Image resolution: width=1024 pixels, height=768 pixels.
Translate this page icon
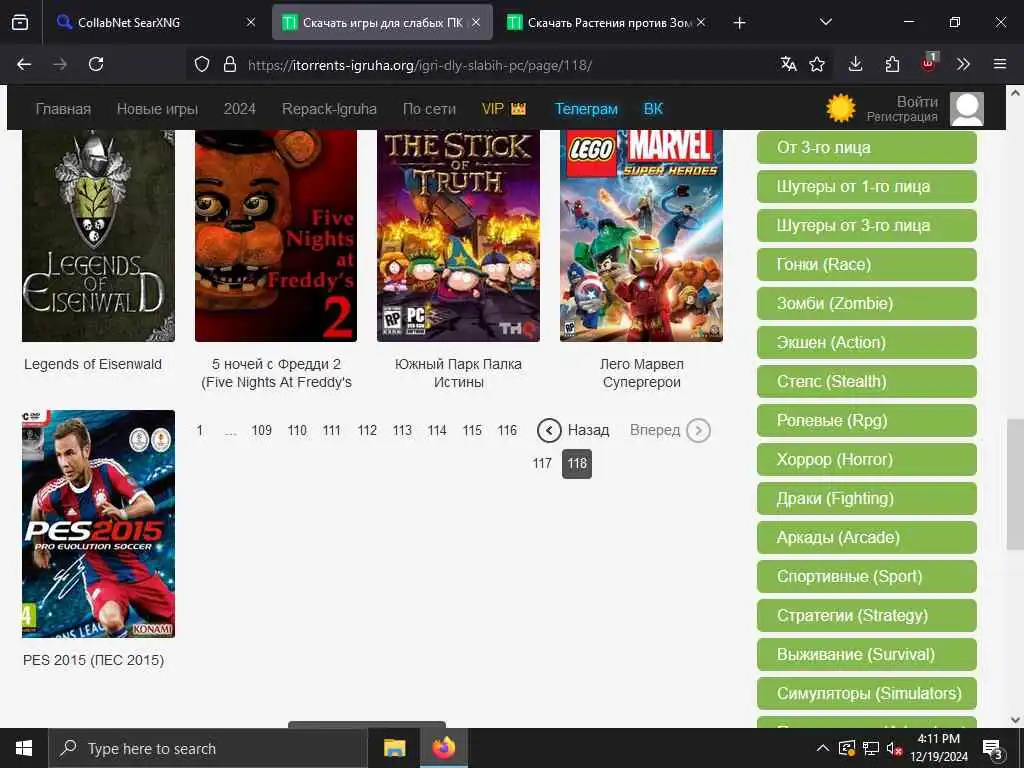point(788,64)
